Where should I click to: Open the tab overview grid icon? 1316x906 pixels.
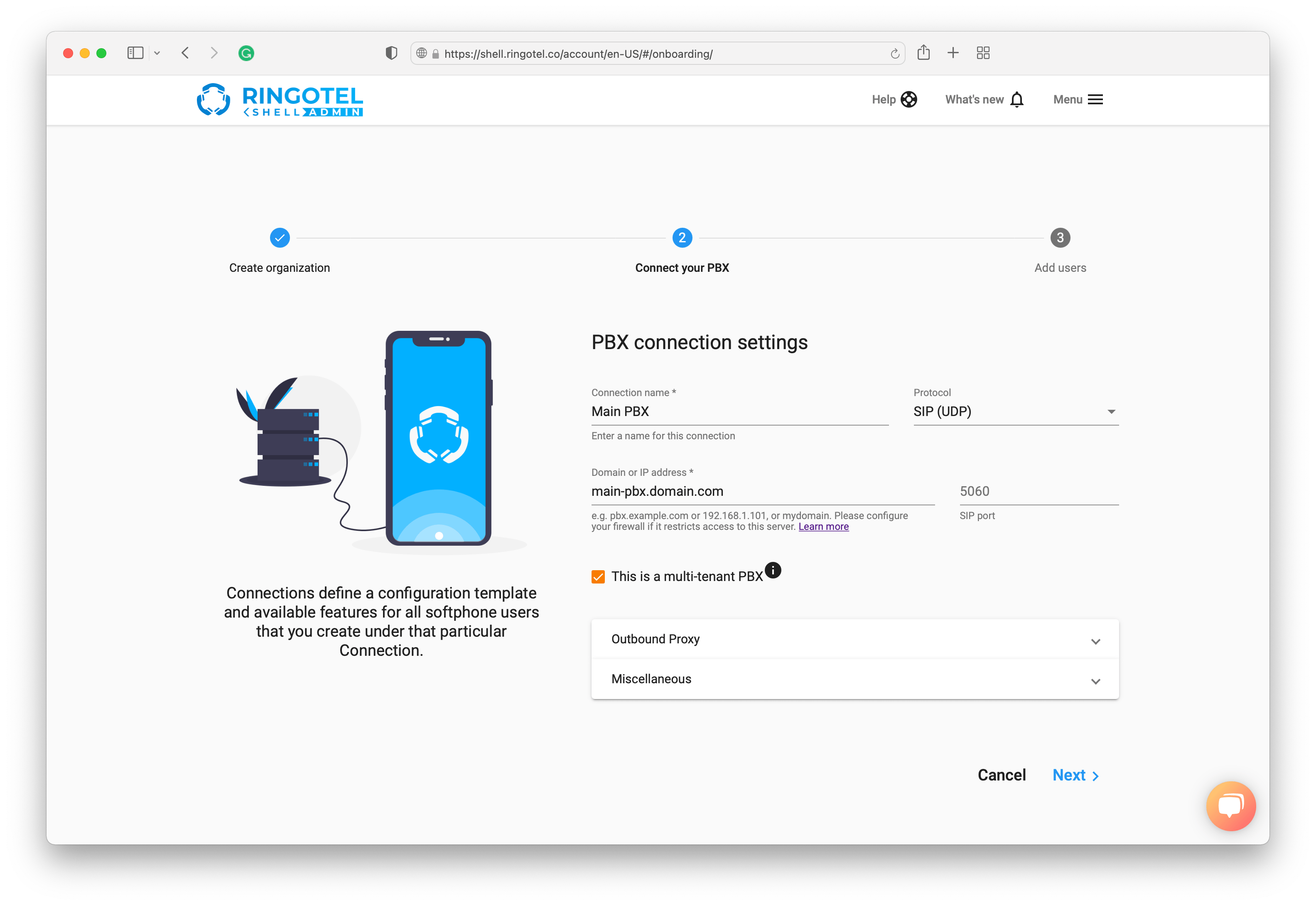(x=983, y=53)
